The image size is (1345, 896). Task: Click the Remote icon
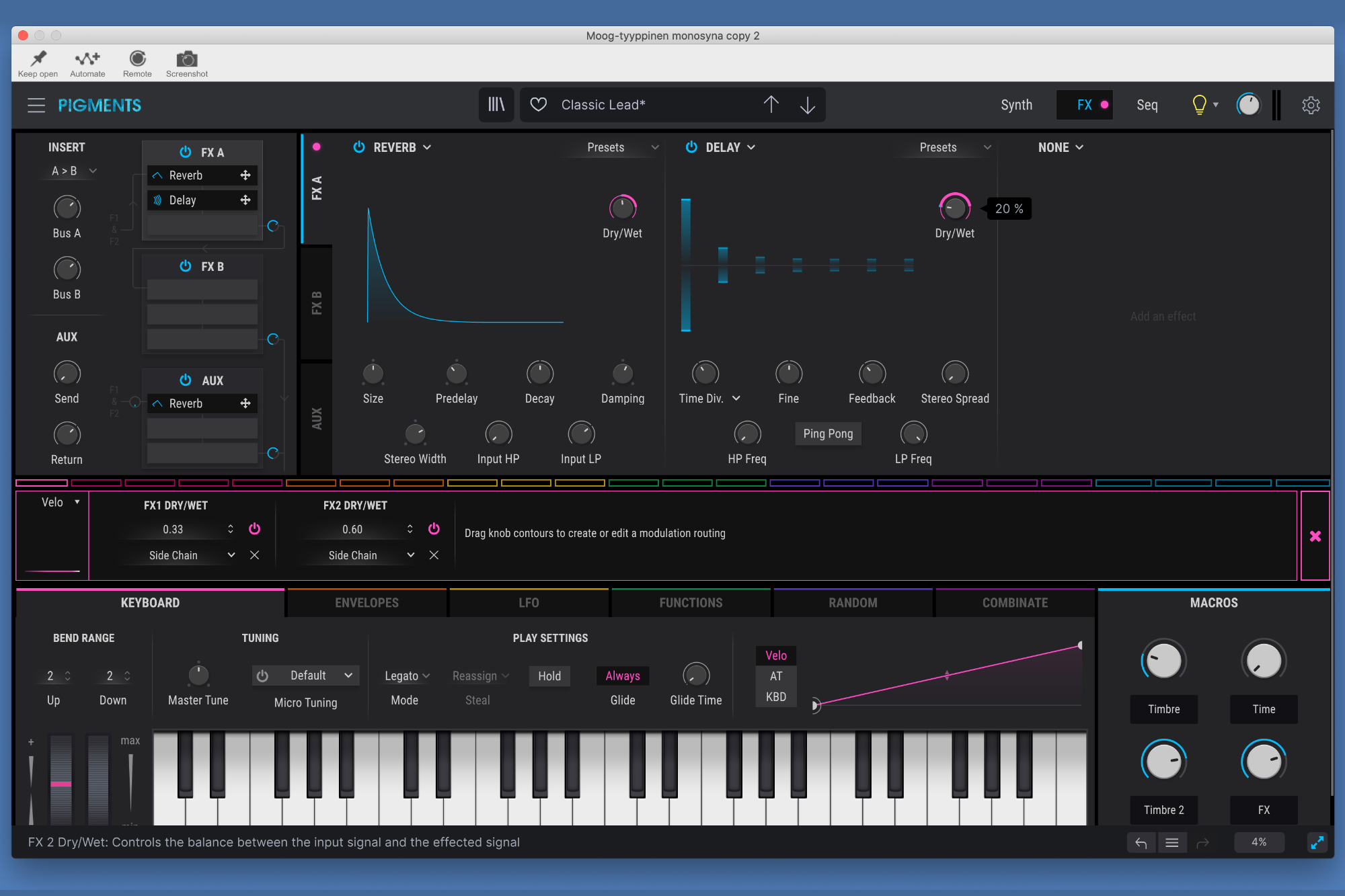click(x=137, y=58)
